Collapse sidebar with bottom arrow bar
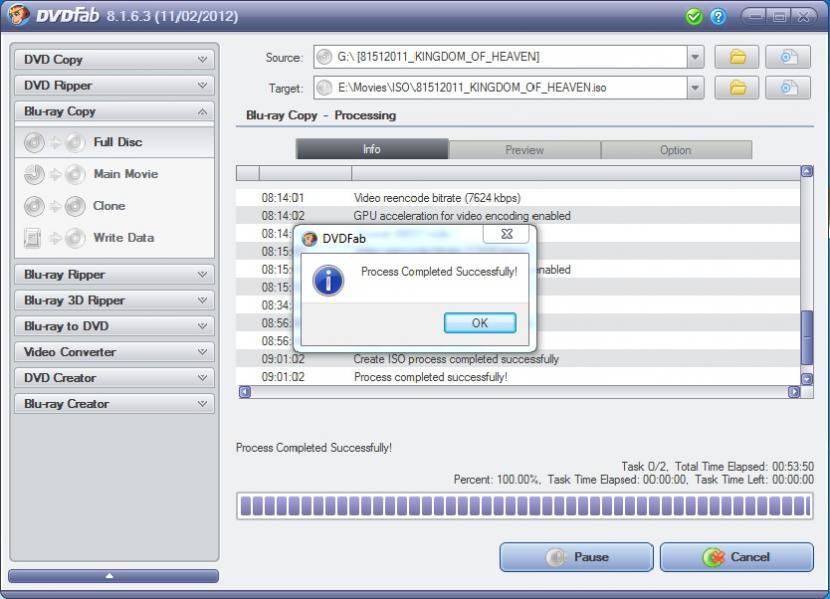 (x=113, y=576)
